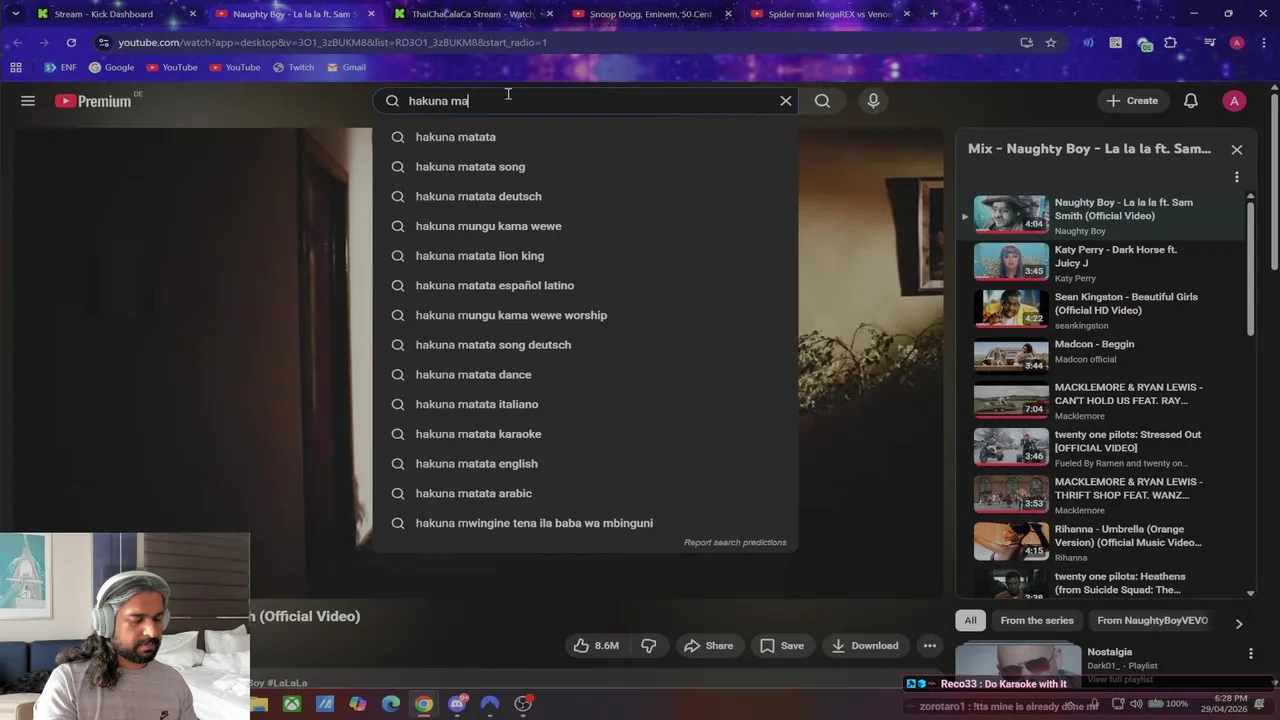
Task: Save video to a playlist
Action: [781, 646]
